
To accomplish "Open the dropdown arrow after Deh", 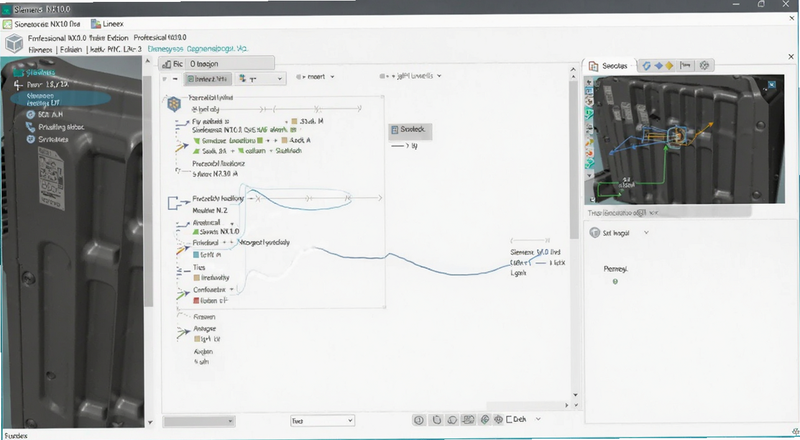I will point(537,420).
